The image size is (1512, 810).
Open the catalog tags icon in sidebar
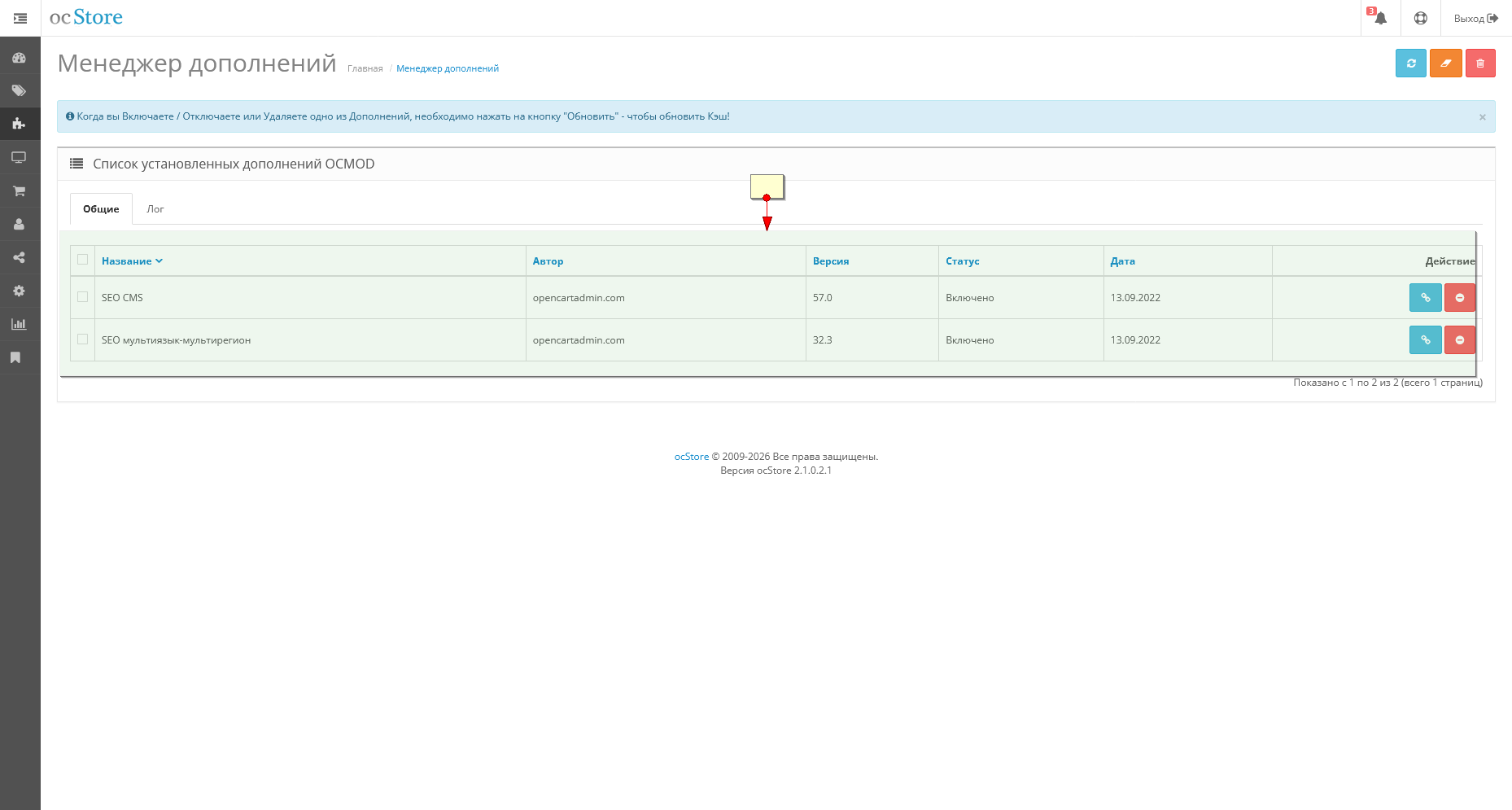pyautogui.click(x=20, y=91)
